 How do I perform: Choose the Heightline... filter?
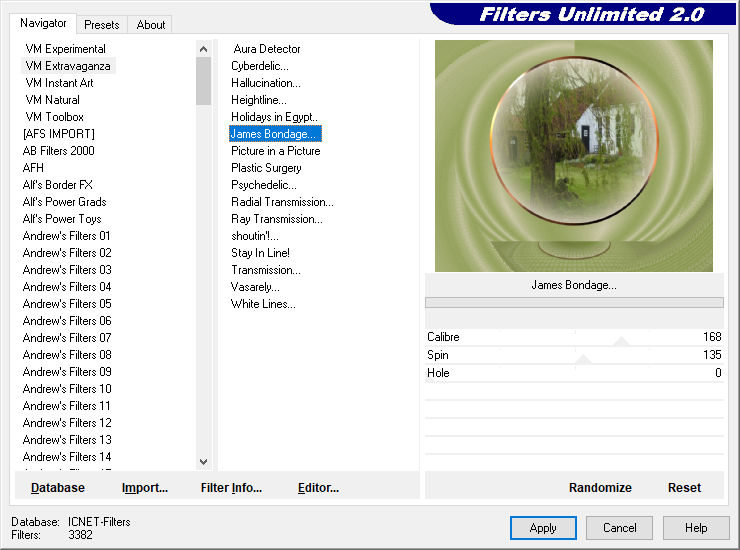[259, 100]
